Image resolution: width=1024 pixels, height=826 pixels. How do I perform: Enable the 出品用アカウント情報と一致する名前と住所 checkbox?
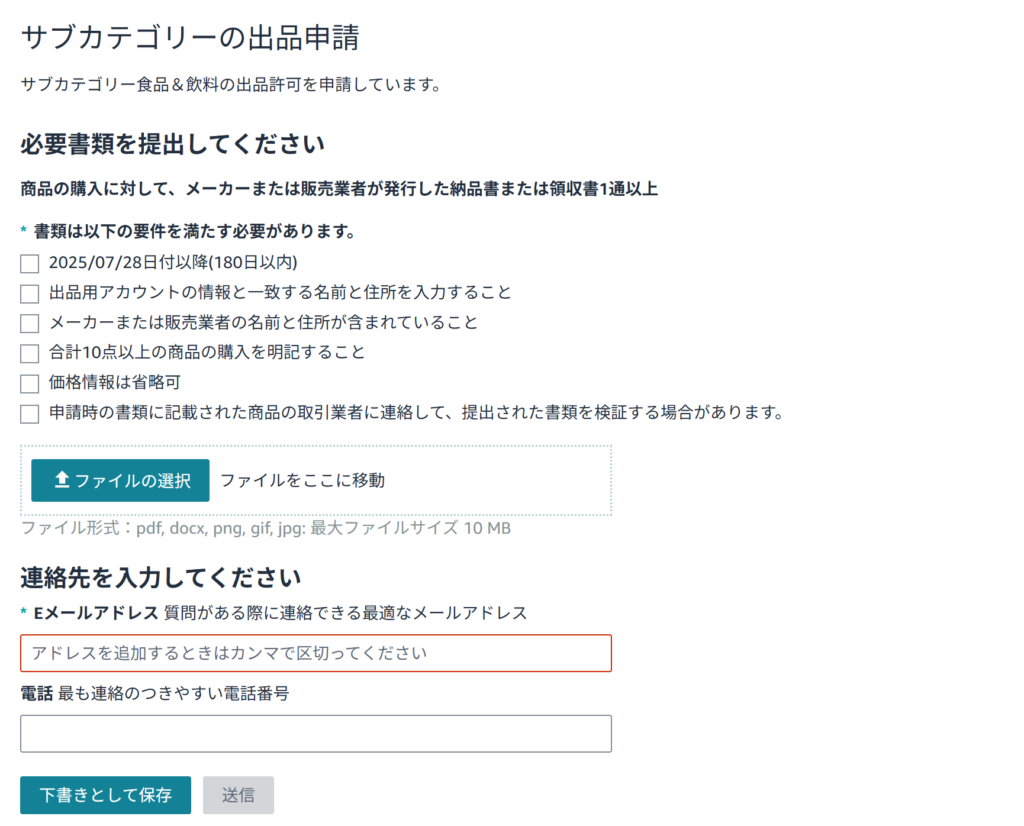[29, 293]
